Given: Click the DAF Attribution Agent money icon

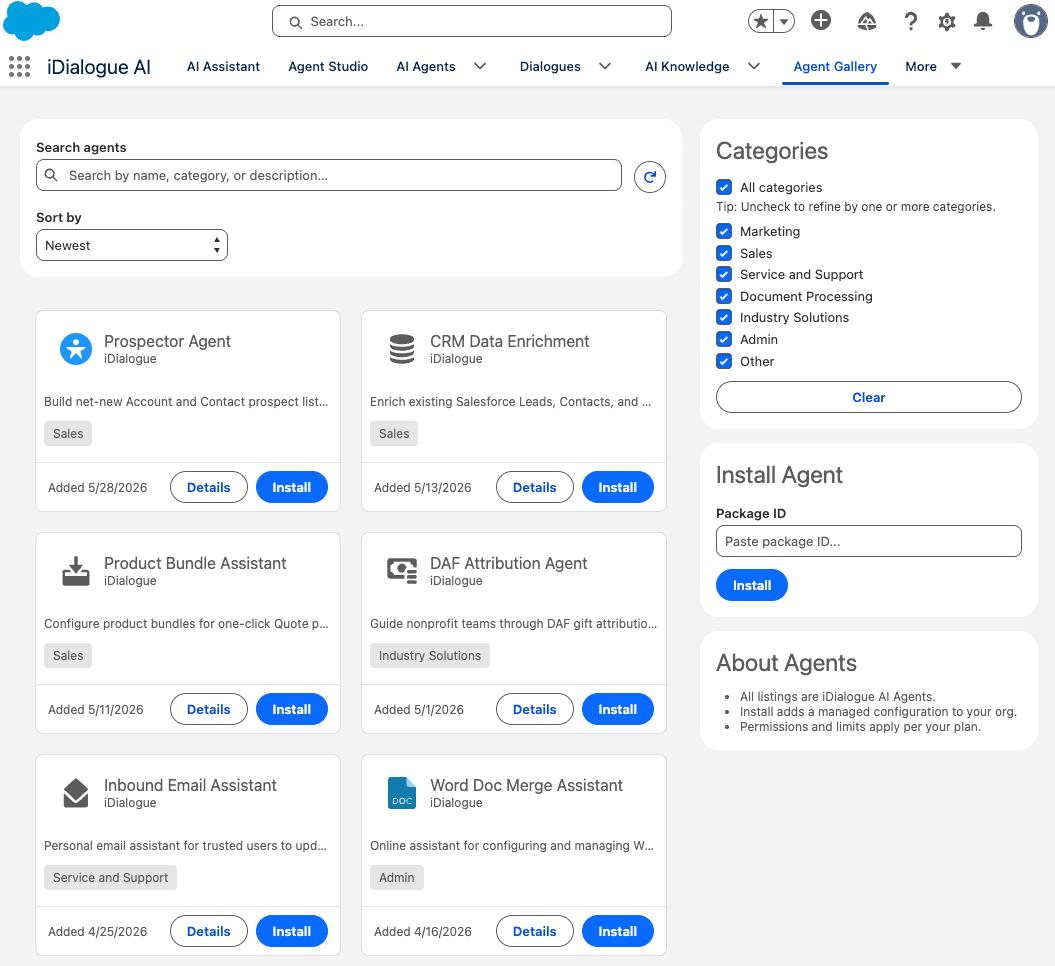Looking at the screenshot, I should coord(402,570).
